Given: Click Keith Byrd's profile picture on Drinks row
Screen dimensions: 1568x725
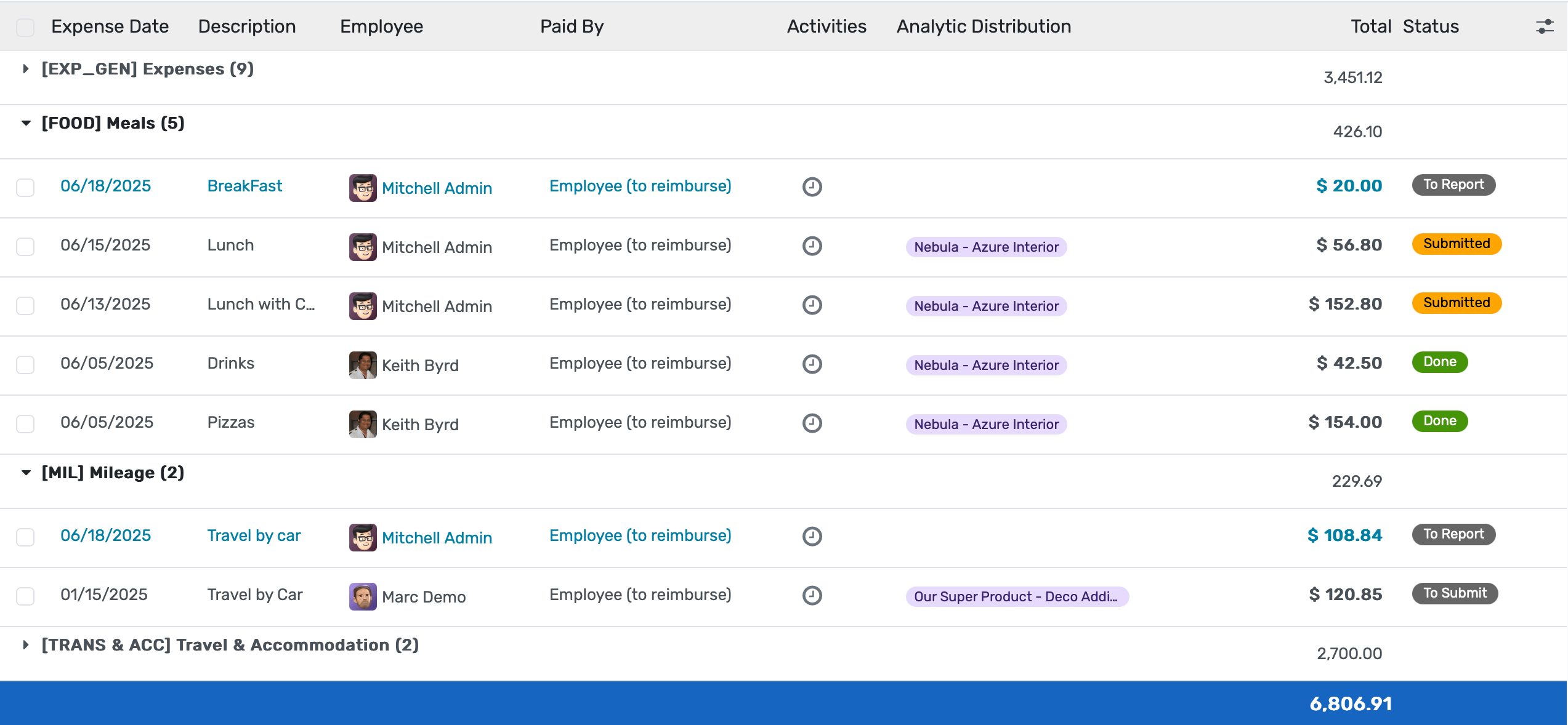Looking at the screenshot, I should tap(362, 364).
